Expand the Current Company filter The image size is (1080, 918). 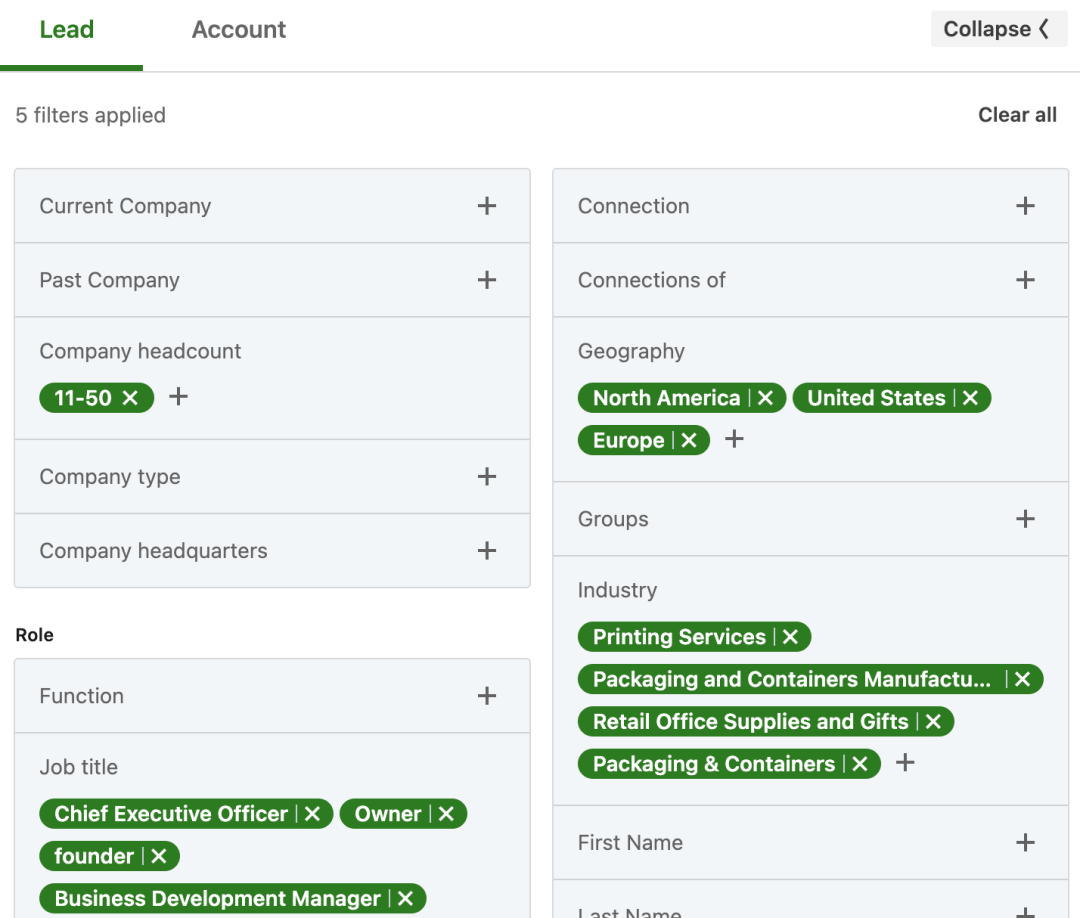pos(486,206)
